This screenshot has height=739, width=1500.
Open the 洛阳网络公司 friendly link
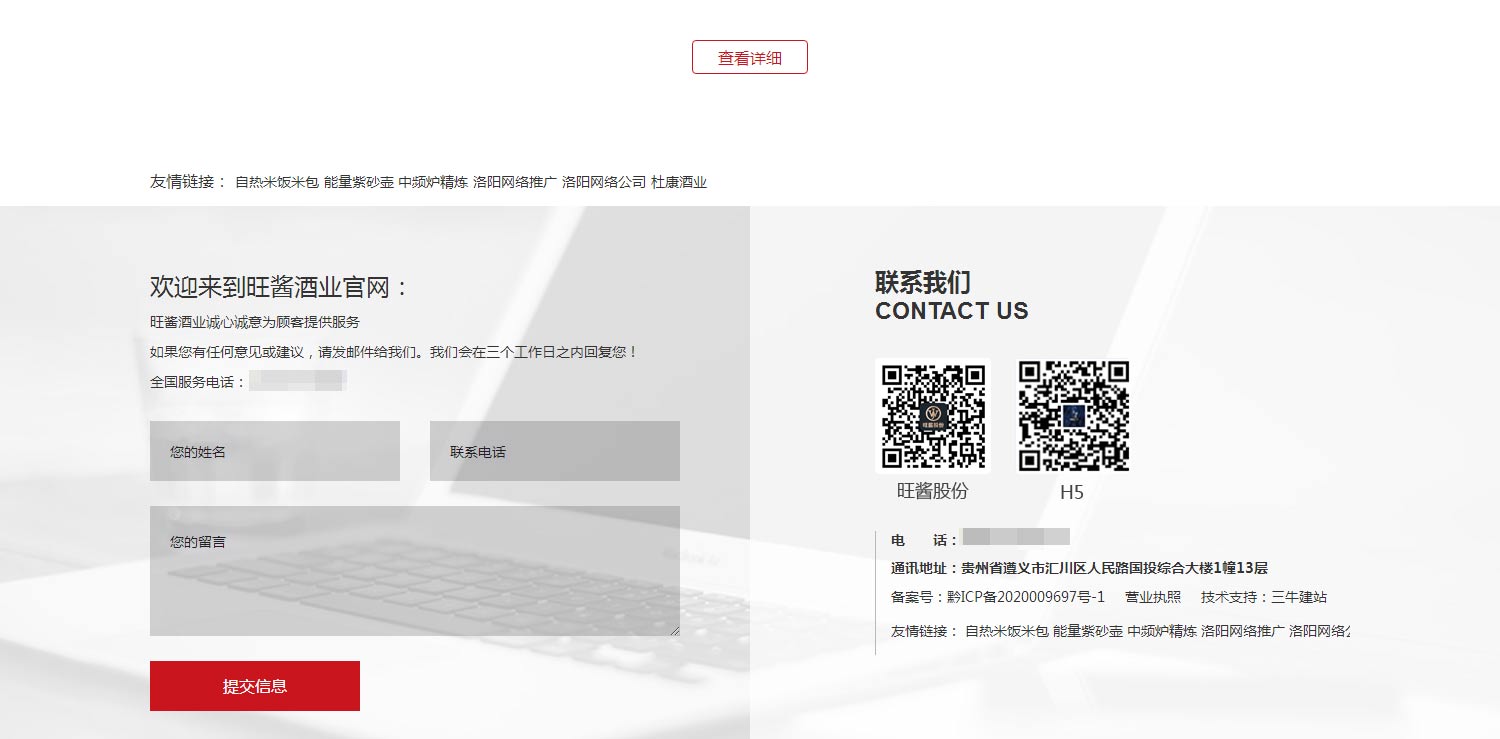602,182
